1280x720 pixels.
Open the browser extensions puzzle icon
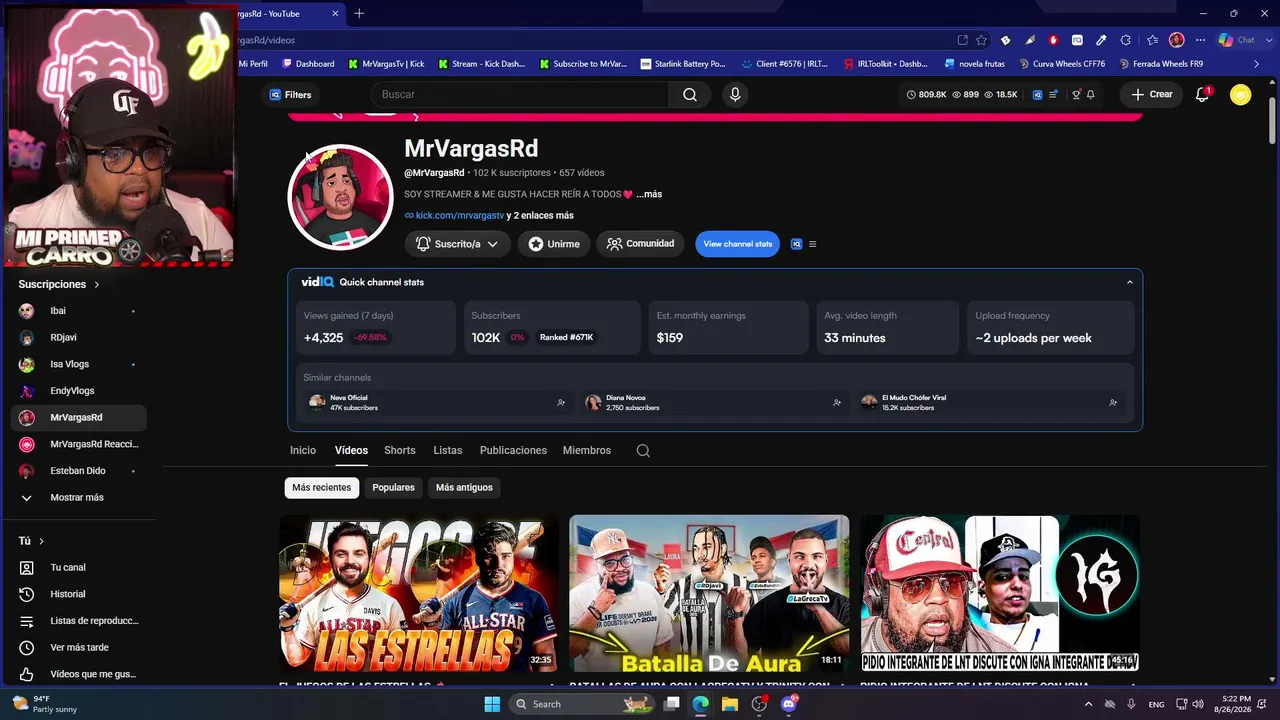[1126, 40]
